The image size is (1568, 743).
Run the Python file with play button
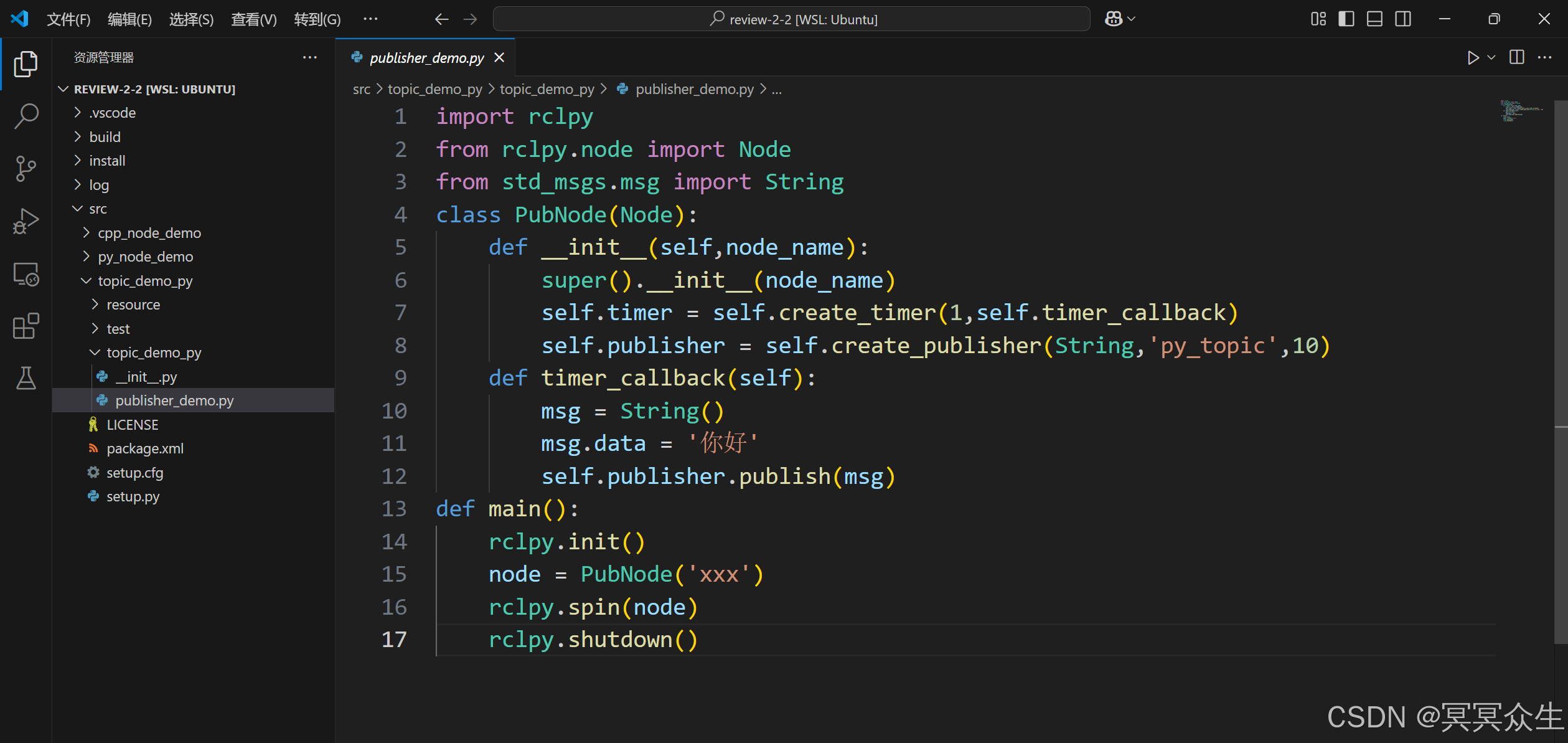(1473, 58)
